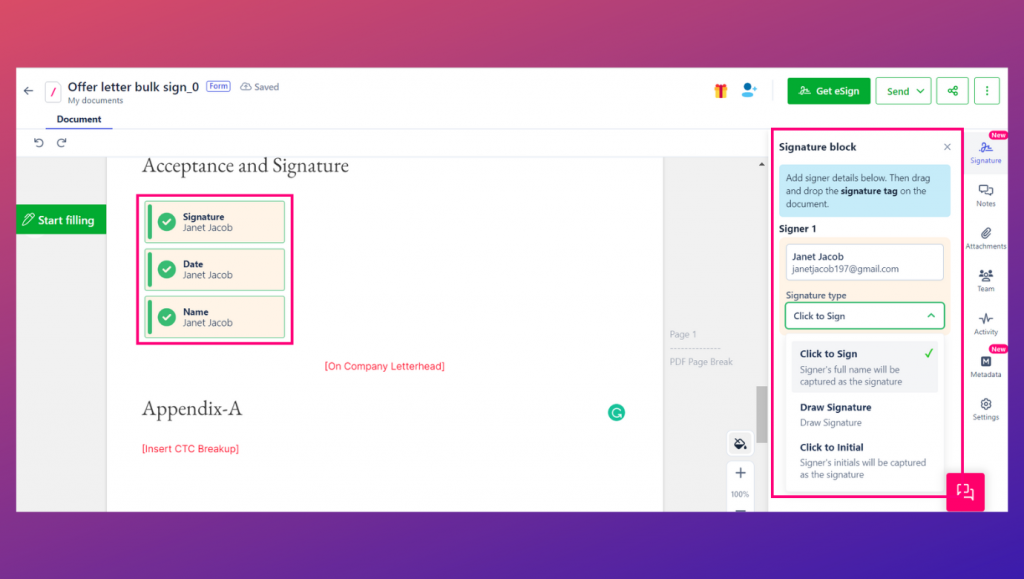Select the Draw Signature option
The image size is (1024, 579).
tap(864, 415)
